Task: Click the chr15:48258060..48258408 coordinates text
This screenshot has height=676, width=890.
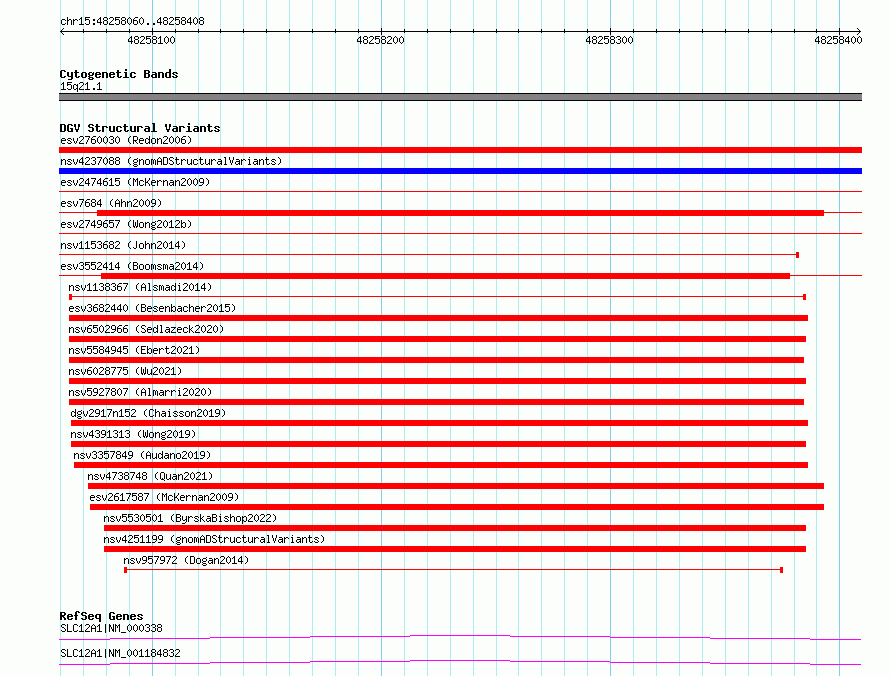Action: pos(132,21)
